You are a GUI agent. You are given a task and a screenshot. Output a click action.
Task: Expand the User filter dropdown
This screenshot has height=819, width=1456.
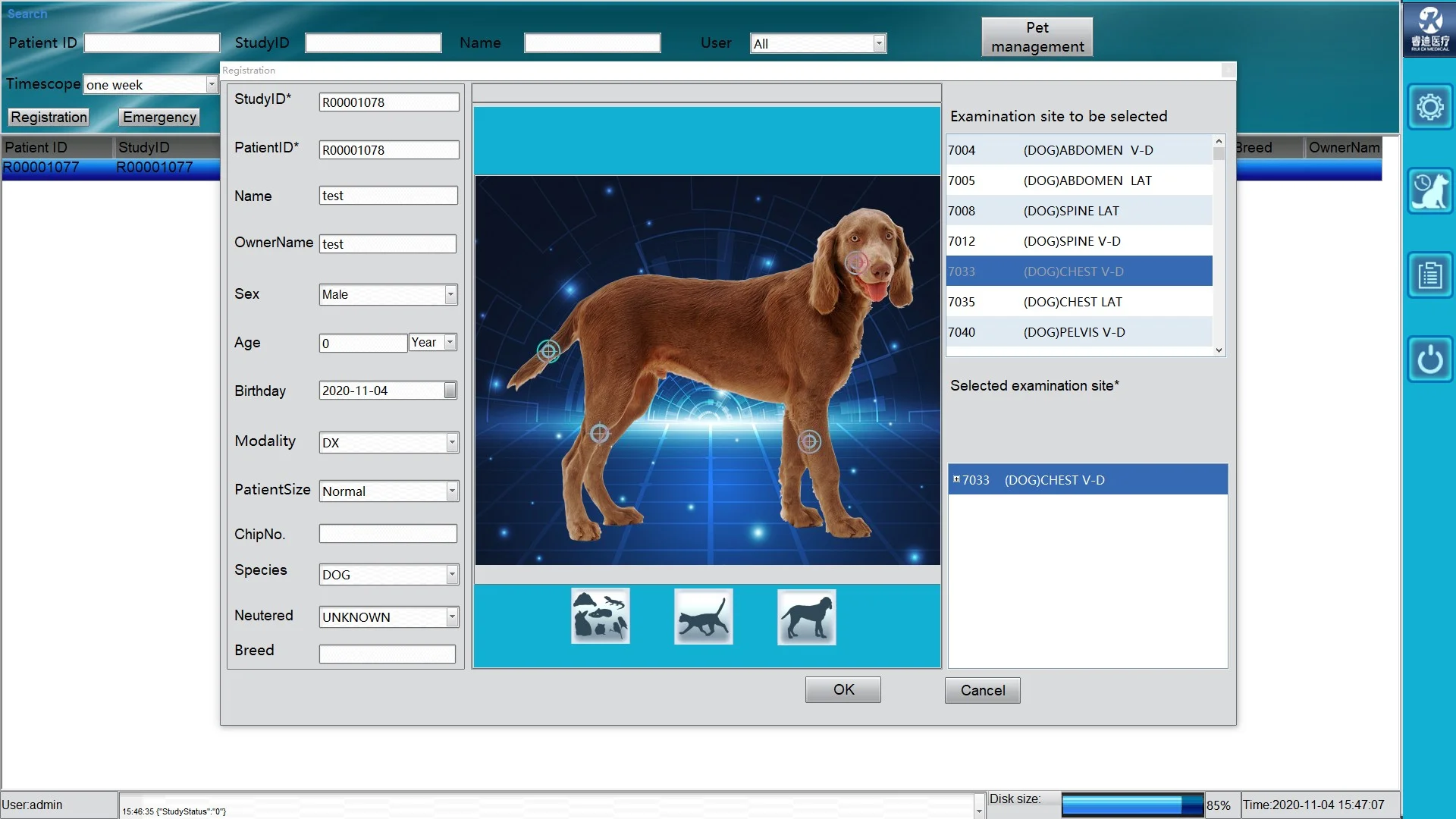tap(879, 43)
